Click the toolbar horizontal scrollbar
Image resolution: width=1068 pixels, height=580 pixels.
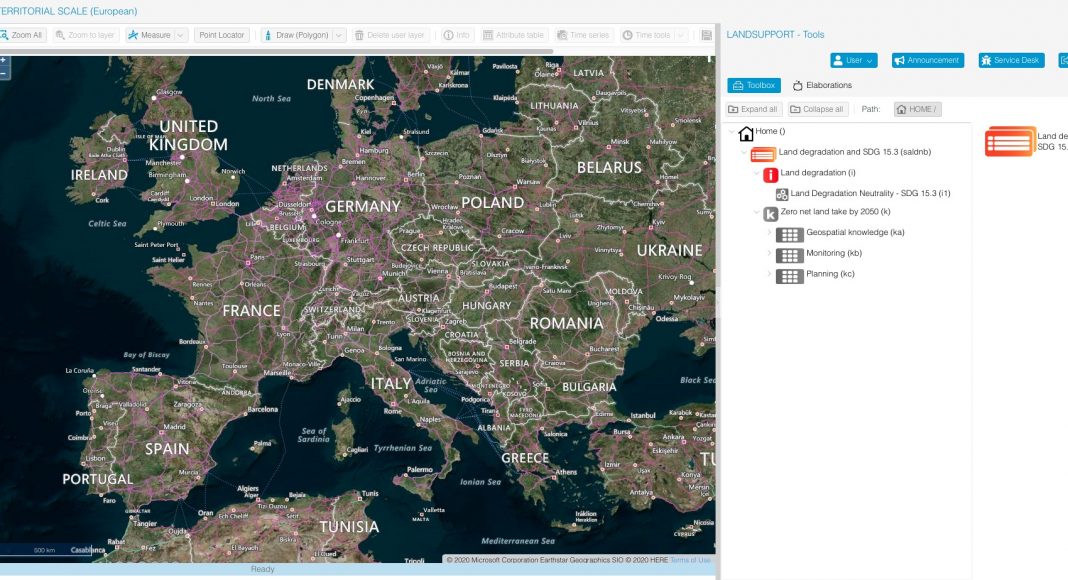tap(275, 51)
